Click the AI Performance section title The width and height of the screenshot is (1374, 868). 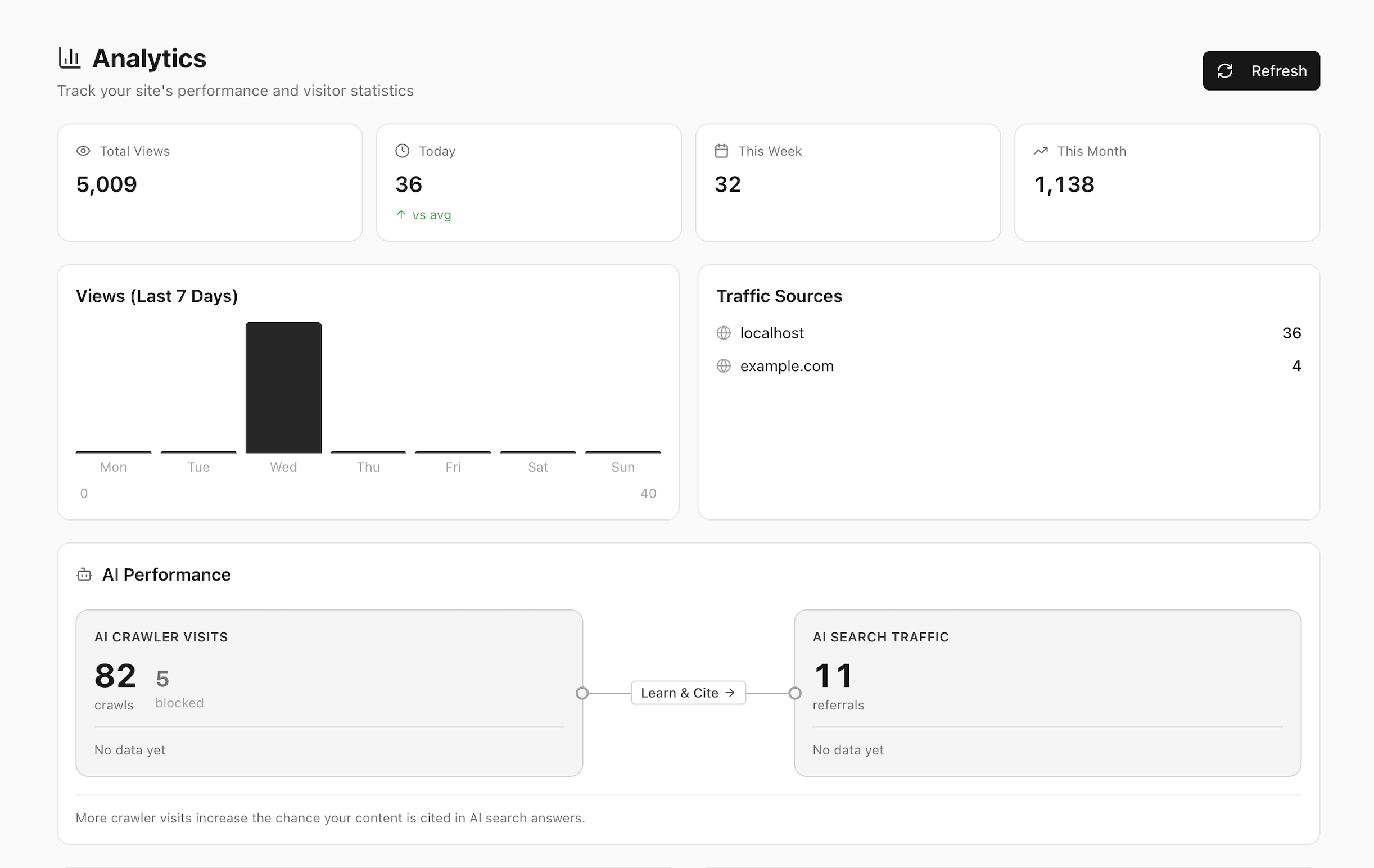[166, 575]
